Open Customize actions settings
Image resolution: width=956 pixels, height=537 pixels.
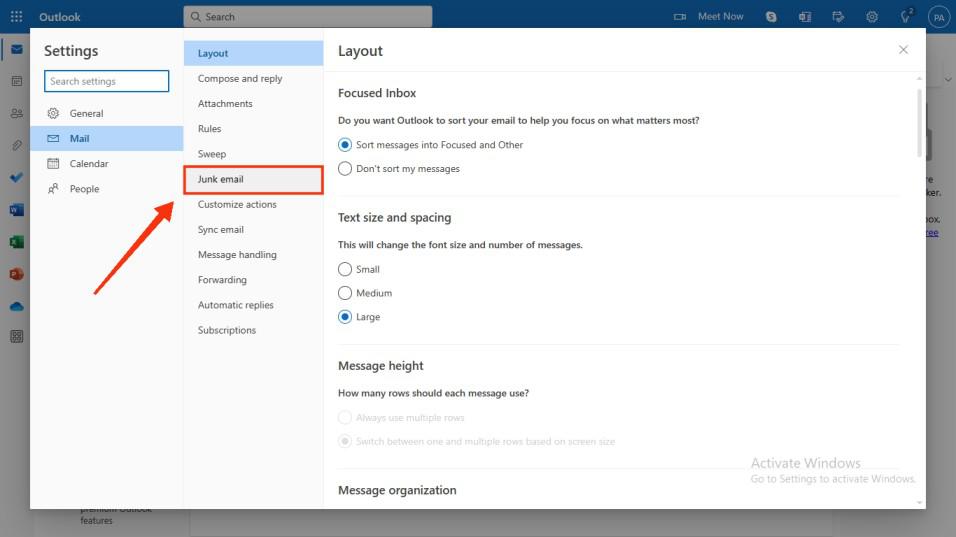tap(254, 204)
